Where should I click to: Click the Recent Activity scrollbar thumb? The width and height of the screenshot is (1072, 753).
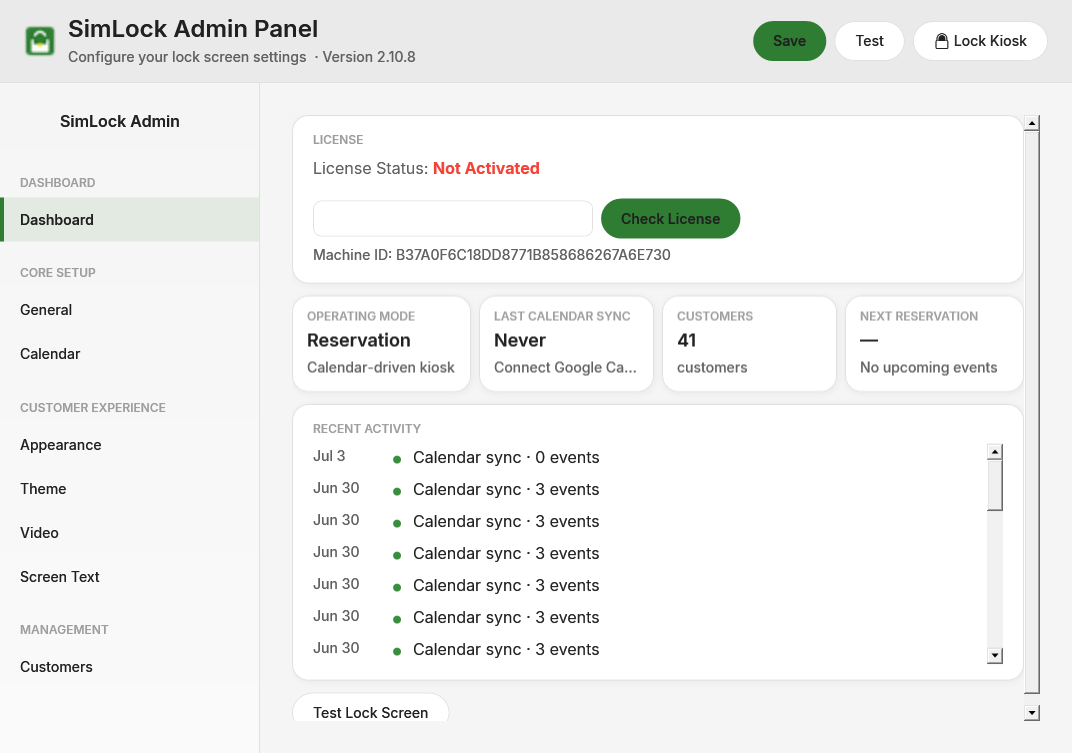tap(995, 486)
